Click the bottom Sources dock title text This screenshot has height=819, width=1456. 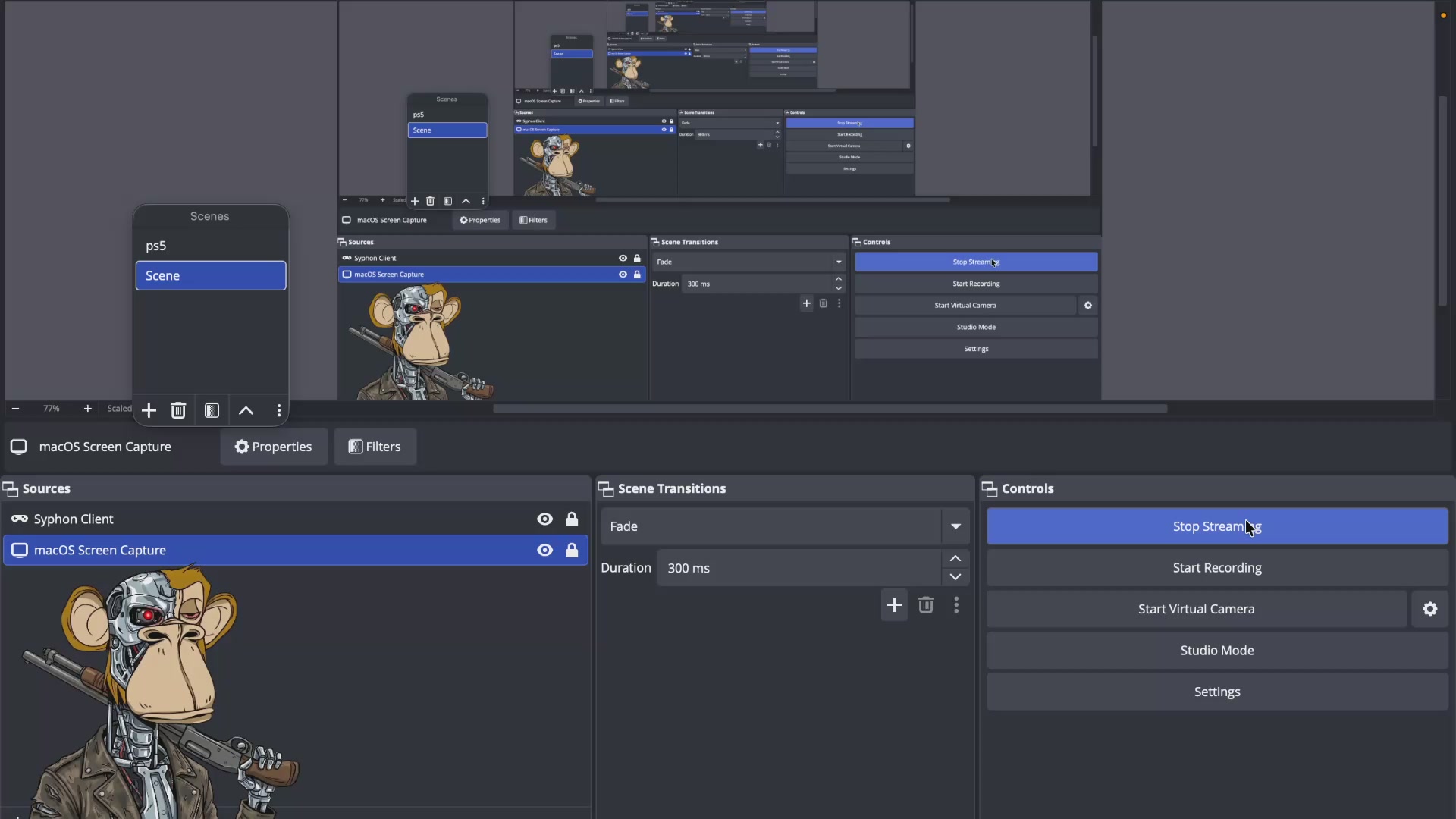(x=46, y=489)
